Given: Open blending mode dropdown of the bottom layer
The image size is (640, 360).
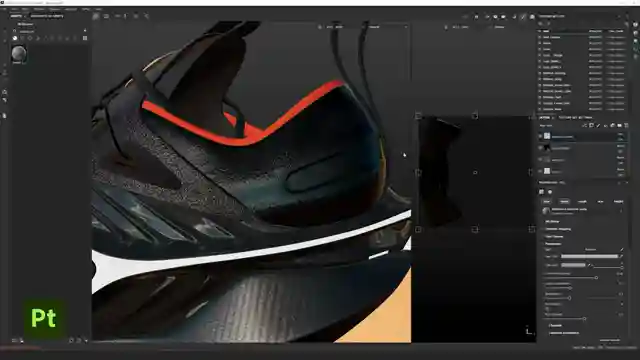Looking at the screenshot, I should [x=620, y=169].
